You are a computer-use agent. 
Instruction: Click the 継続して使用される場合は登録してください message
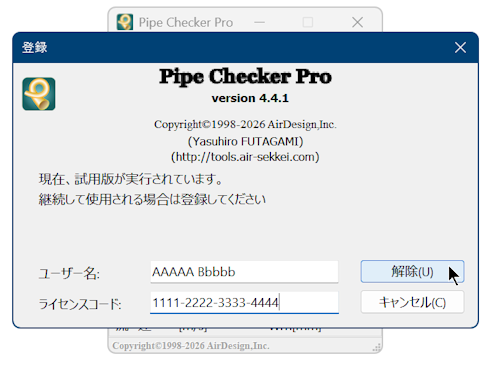[152, 199]
